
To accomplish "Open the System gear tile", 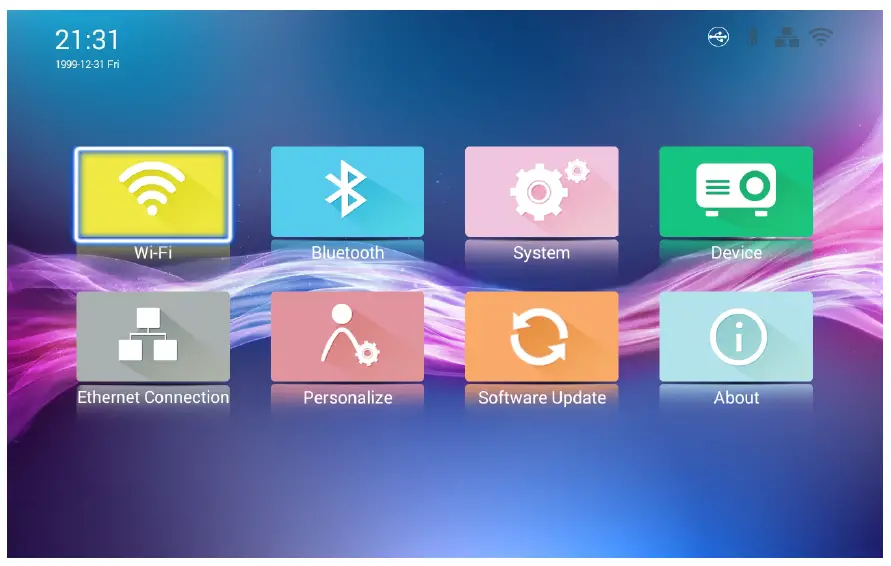I will click(x=542, y=192).
